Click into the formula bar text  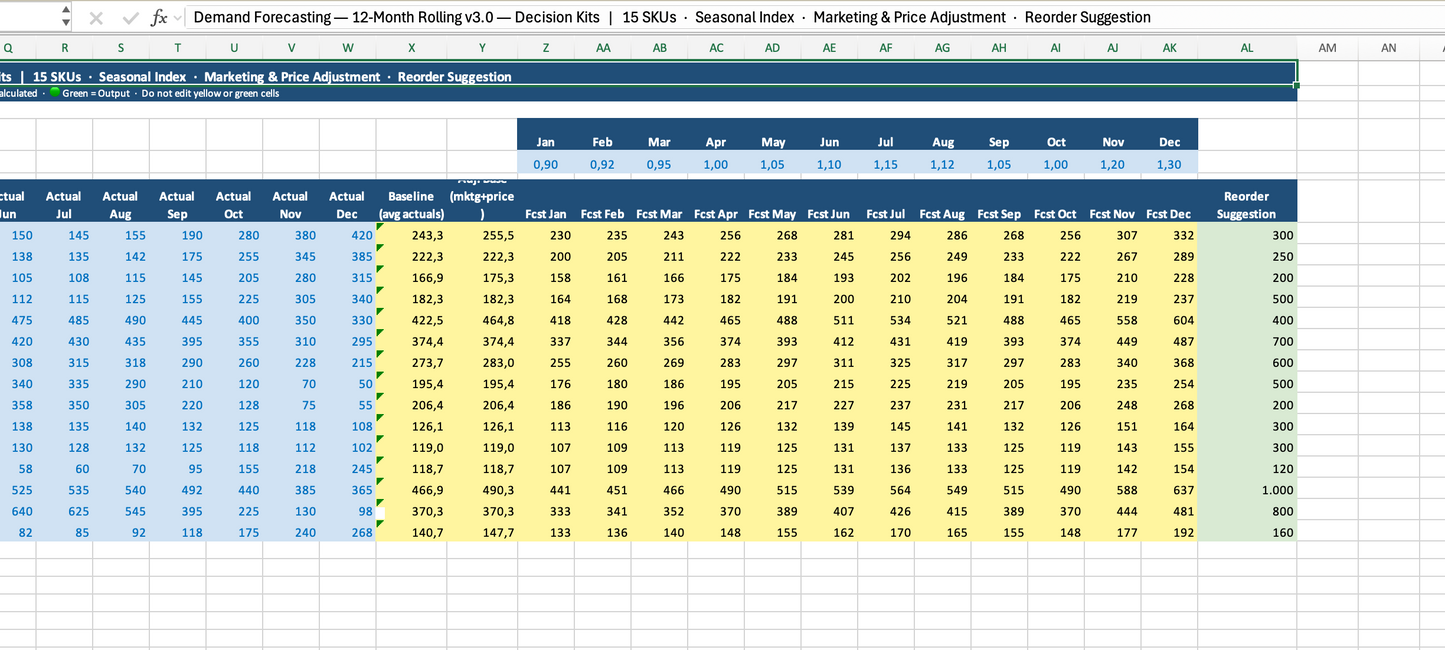pos(670,18)
